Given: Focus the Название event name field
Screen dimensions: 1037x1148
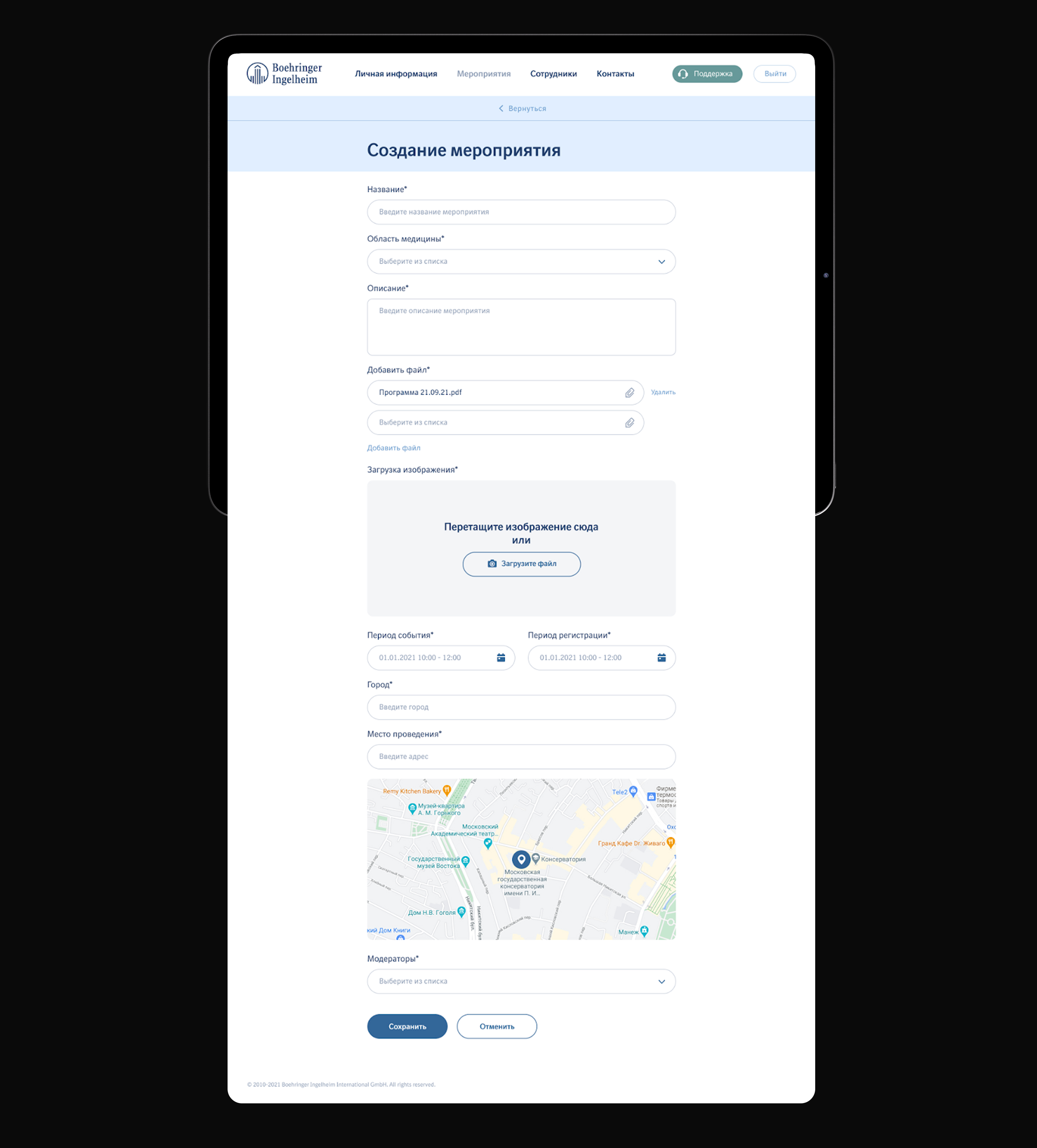Looking at the screenshot, I should (x=521, y=212).
